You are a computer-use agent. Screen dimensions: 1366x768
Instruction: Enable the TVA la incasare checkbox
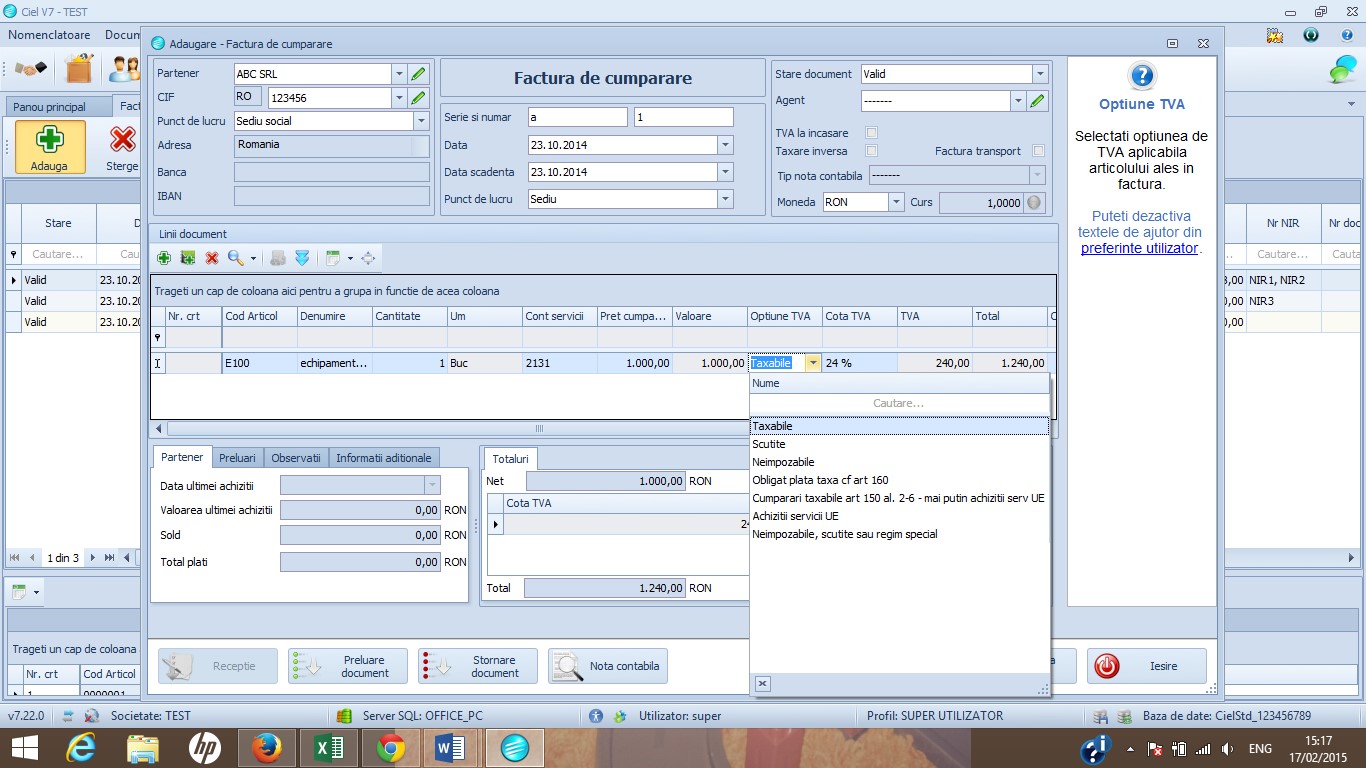click(871, 133)
